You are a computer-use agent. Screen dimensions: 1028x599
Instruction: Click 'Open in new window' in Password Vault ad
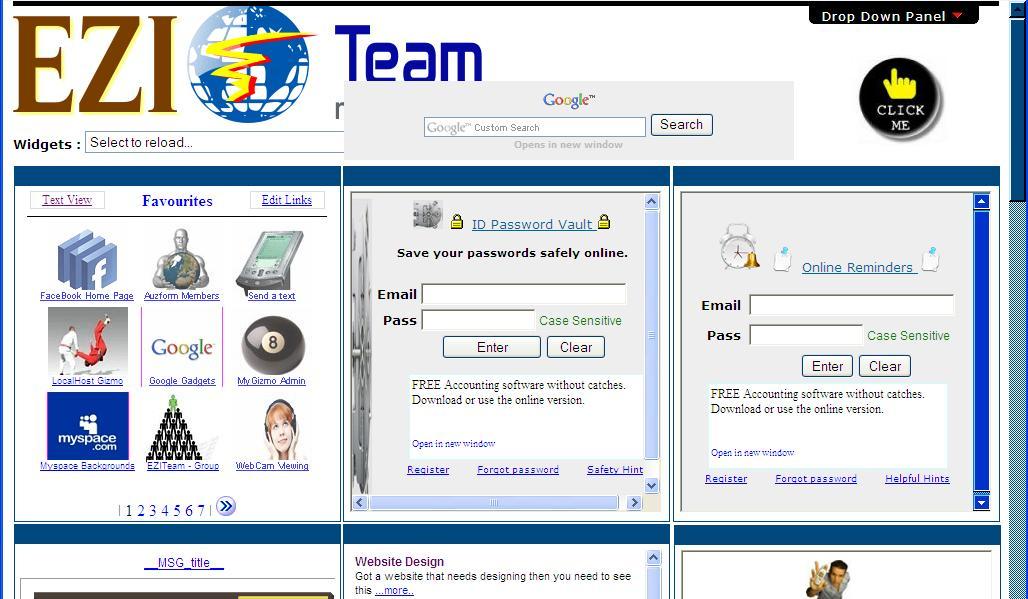[454, 444]
